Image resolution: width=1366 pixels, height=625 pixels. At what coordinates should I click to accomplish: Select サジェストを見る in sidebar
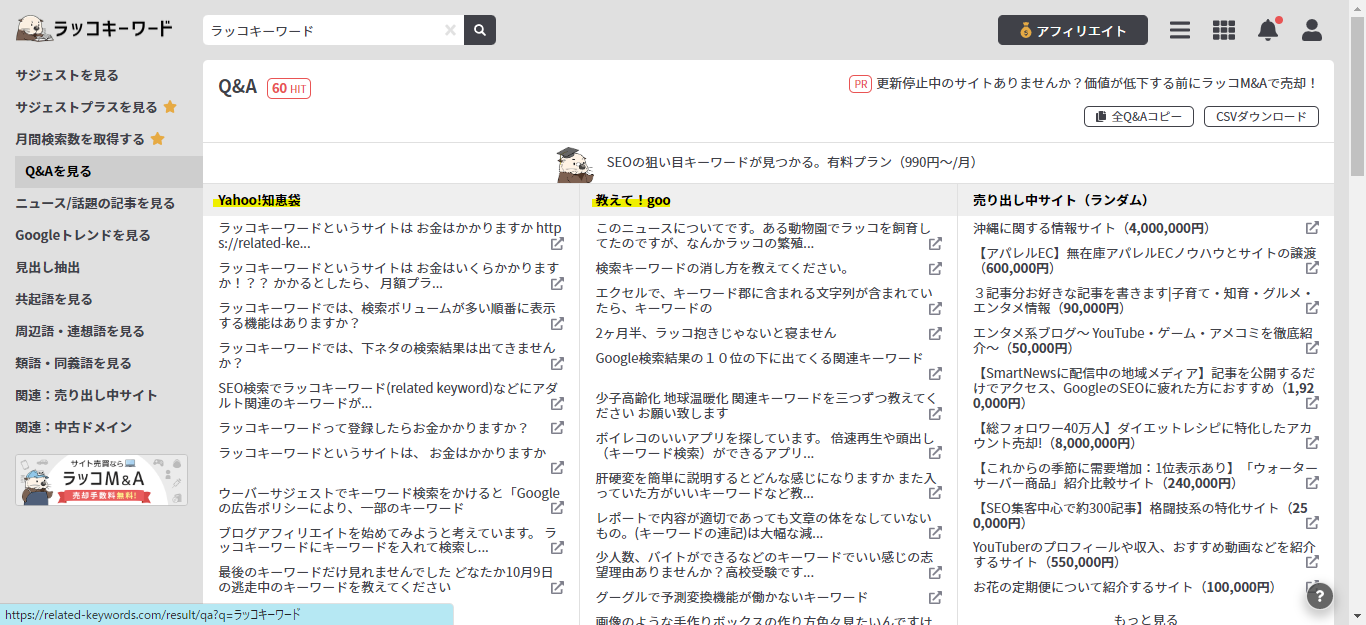pos(67,75)
